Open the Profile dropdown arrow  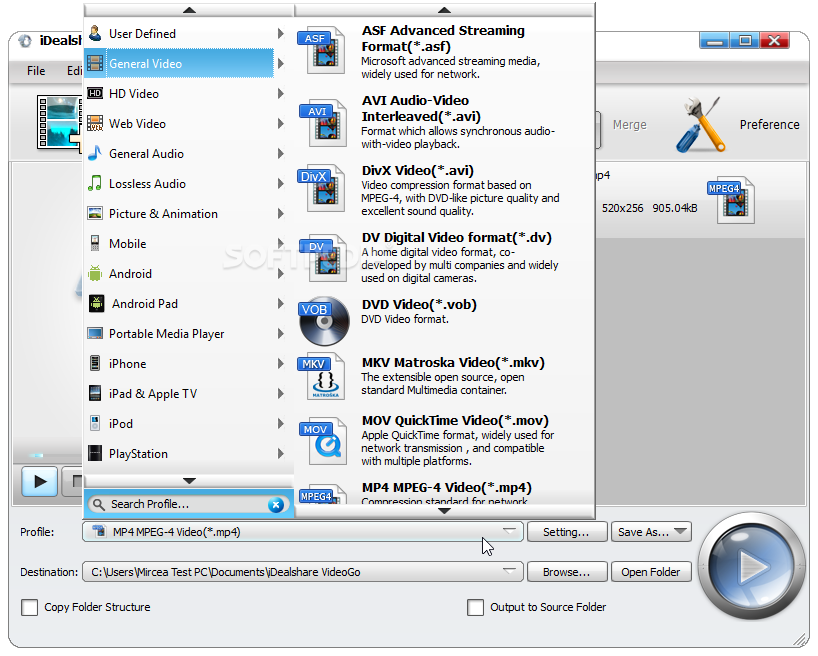[509, 531]
